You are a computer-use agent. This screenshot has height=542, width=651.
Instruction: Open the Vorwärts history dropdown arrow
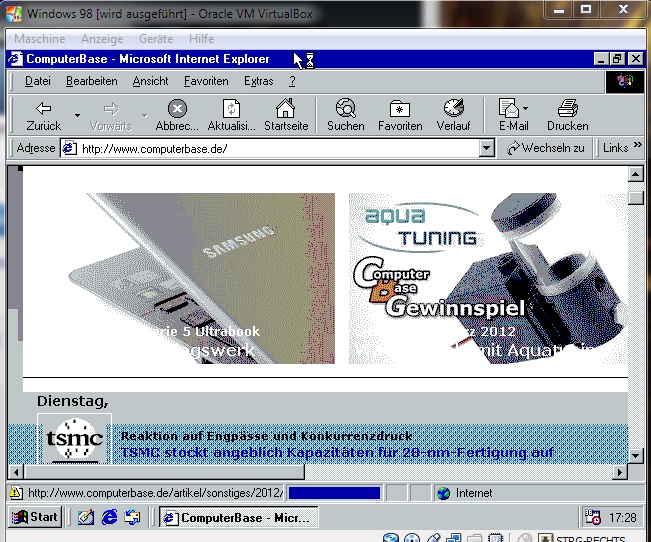coord(144,115)
